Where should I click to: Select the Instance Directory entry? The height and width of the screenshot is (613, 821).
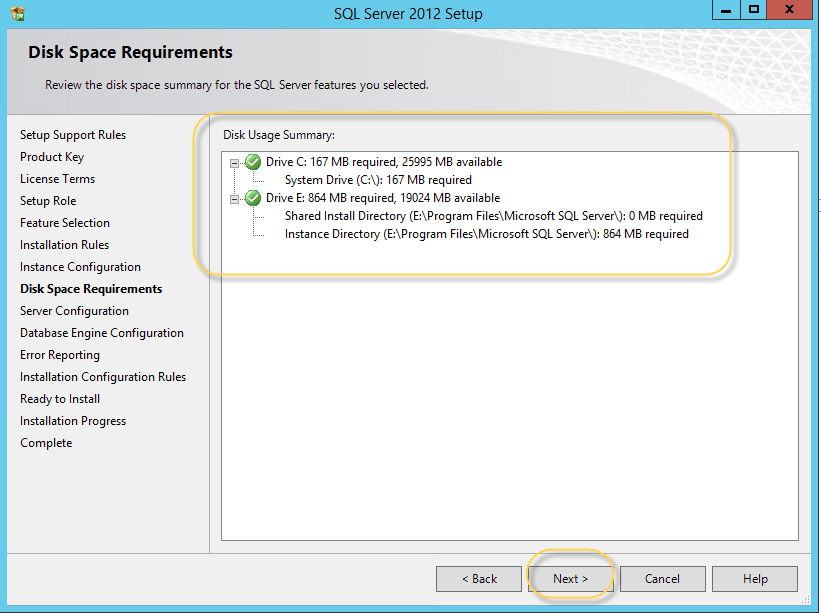pos(486,234)
